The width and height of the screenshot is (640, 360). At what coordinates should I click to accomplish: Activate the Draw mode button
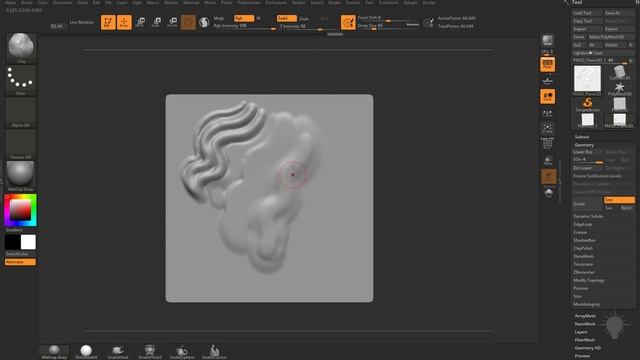tap(124, 22)
